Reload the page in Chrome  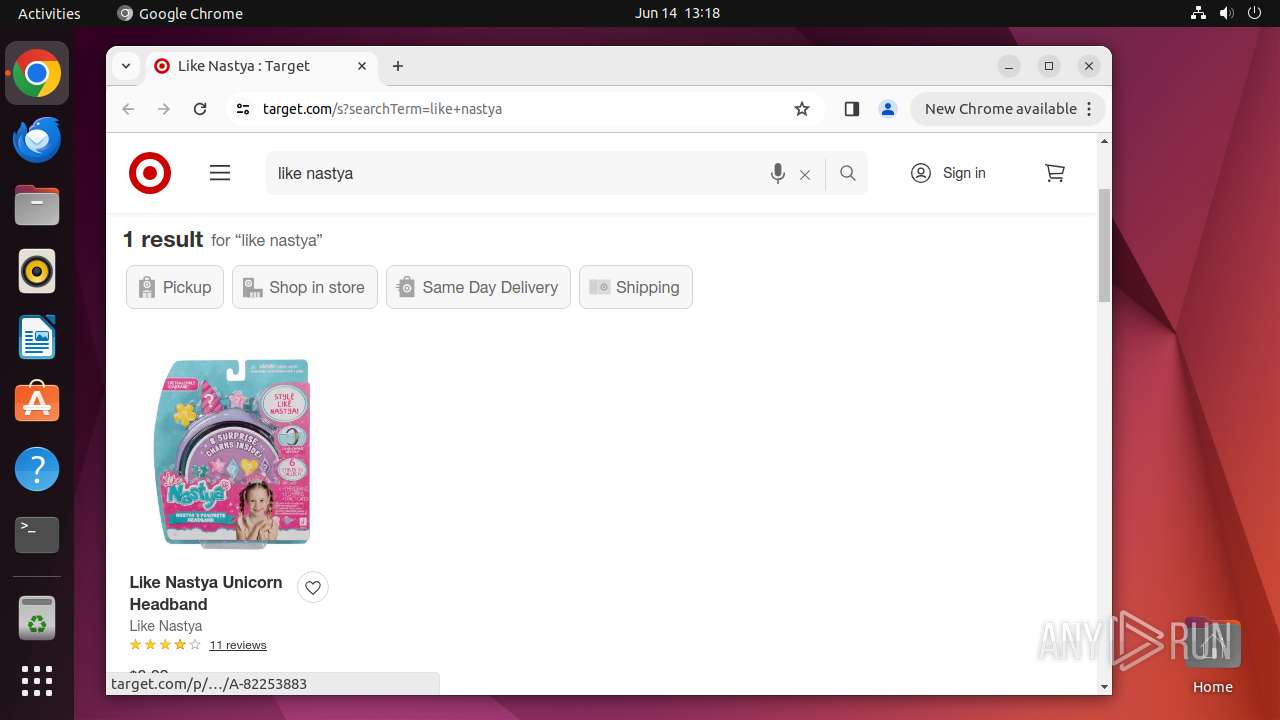tap(200, 109)
